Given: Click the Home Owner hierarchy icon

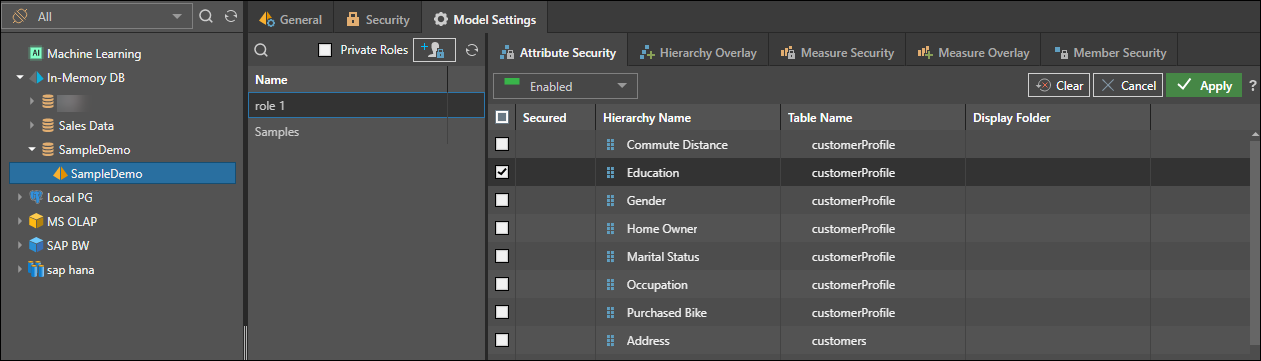Looking at the screenshot, I should (610, 229).
